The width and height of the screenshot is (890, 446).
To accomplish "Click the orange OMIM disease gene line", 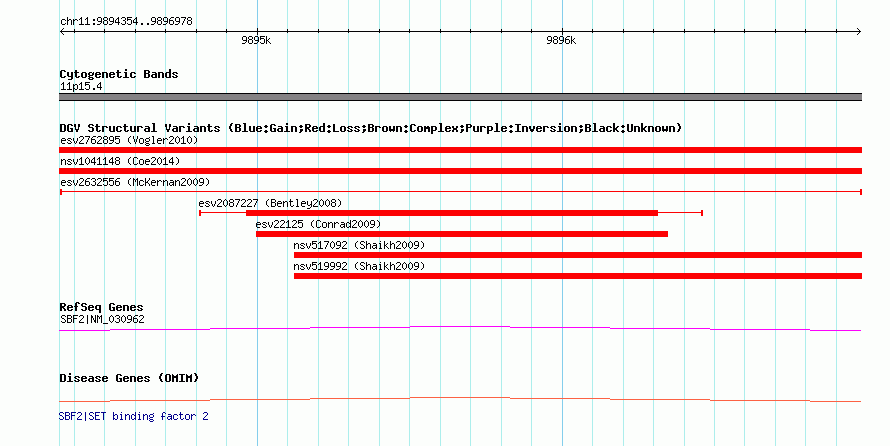I will click(x=460, y=399).
